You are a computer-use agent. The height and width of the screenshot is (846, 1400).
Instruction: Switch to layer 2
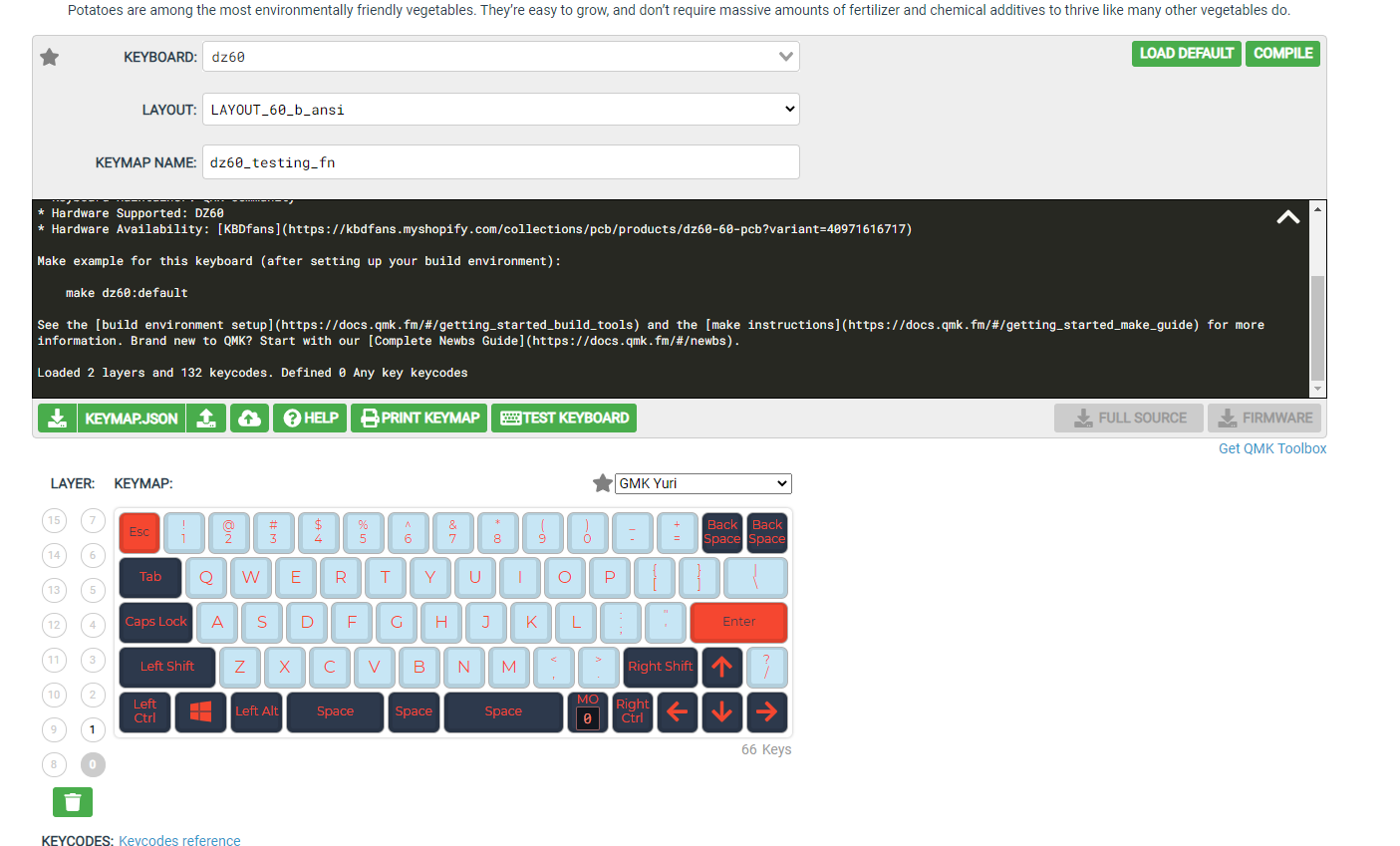pyautogui.click(x=93, y=695)
